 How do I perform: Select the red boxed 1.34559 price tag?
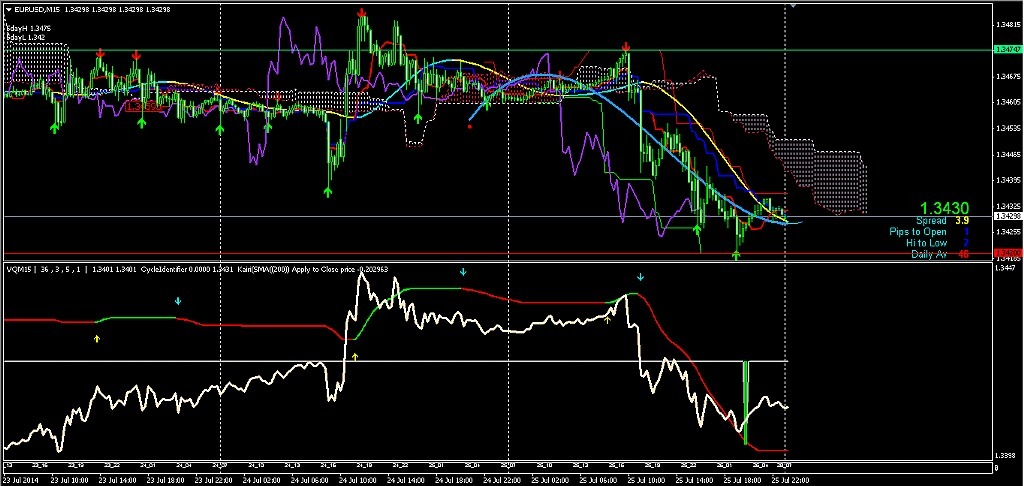[x=145, y=103]
